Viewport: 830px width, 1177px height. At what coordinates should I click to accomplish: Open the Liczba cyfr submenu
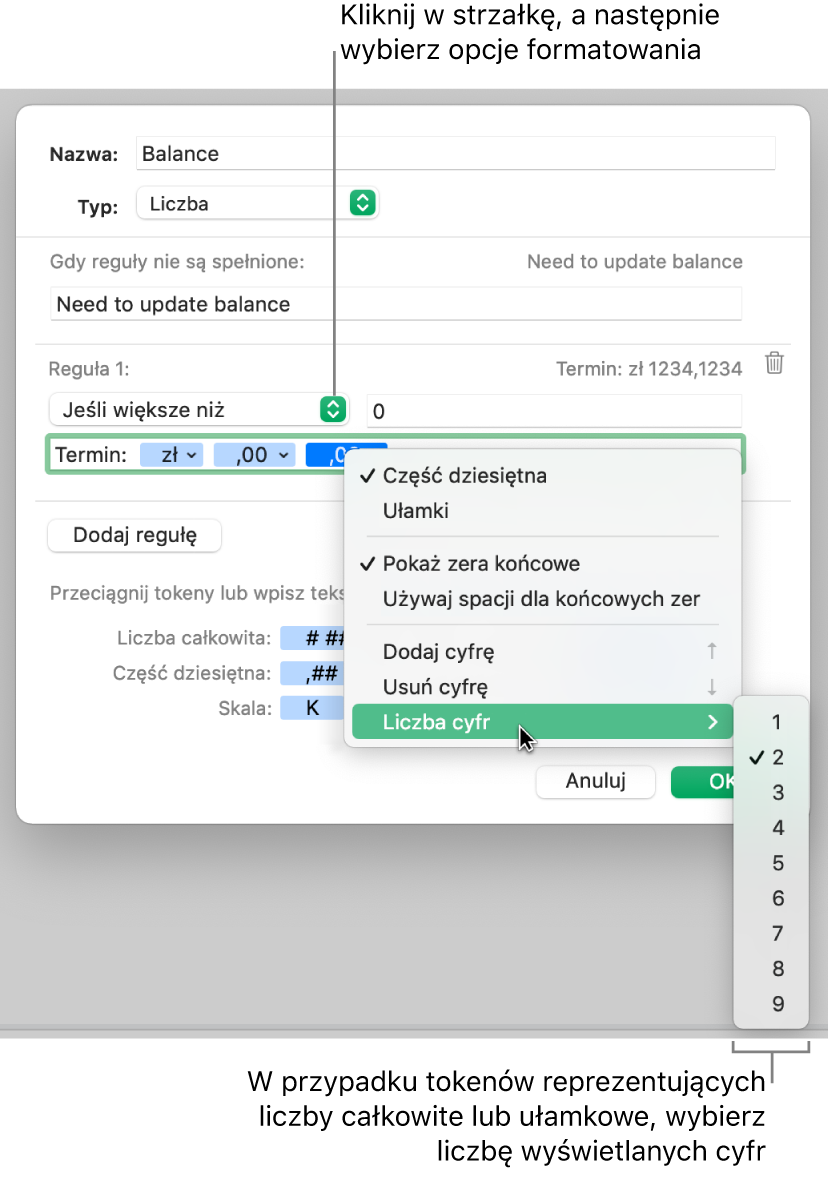[x=542, y=722]
